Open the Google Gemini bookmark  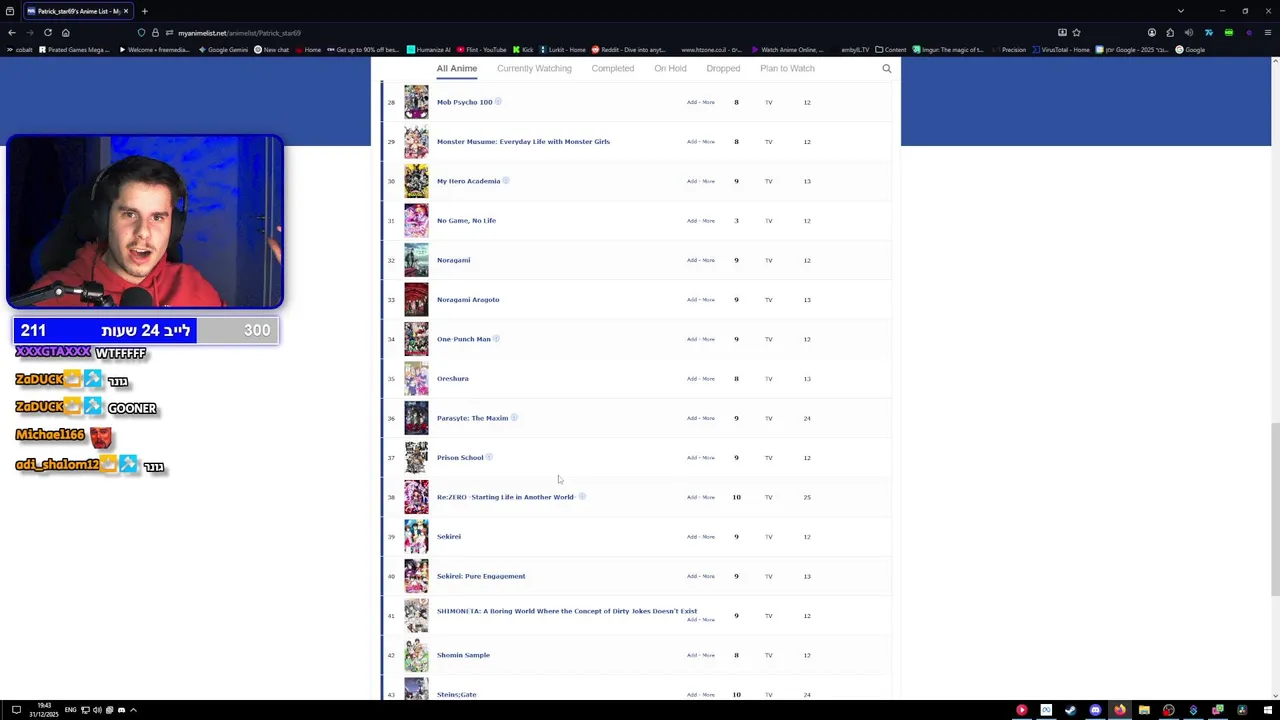223,50
